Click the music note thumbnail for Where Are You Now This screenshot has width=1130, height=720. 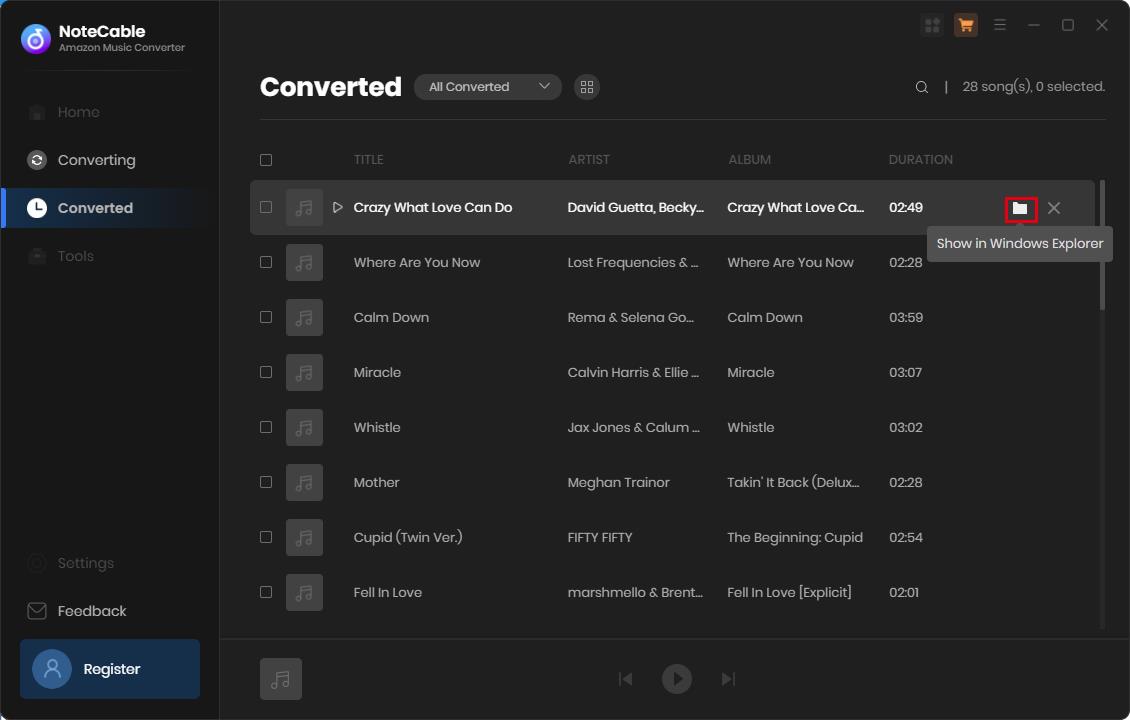point(304,262)
